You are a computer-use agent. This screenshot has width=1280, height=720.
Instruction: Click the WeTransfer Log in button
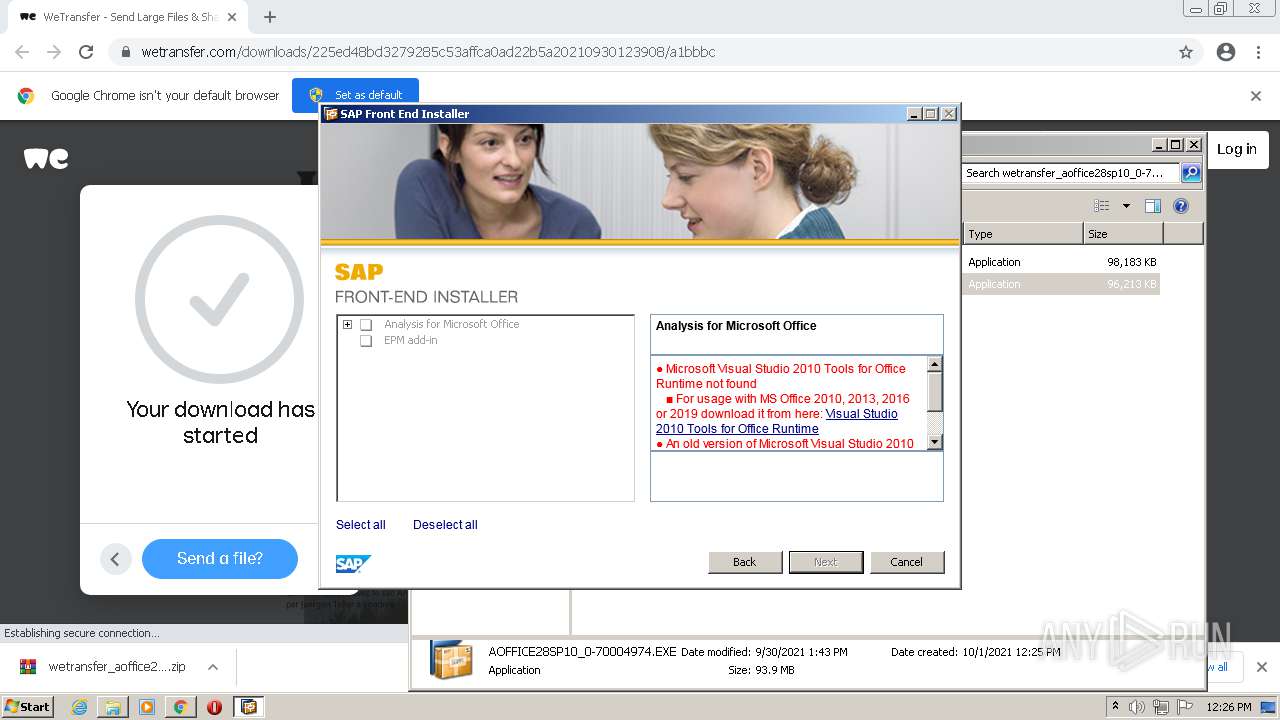1237,149
